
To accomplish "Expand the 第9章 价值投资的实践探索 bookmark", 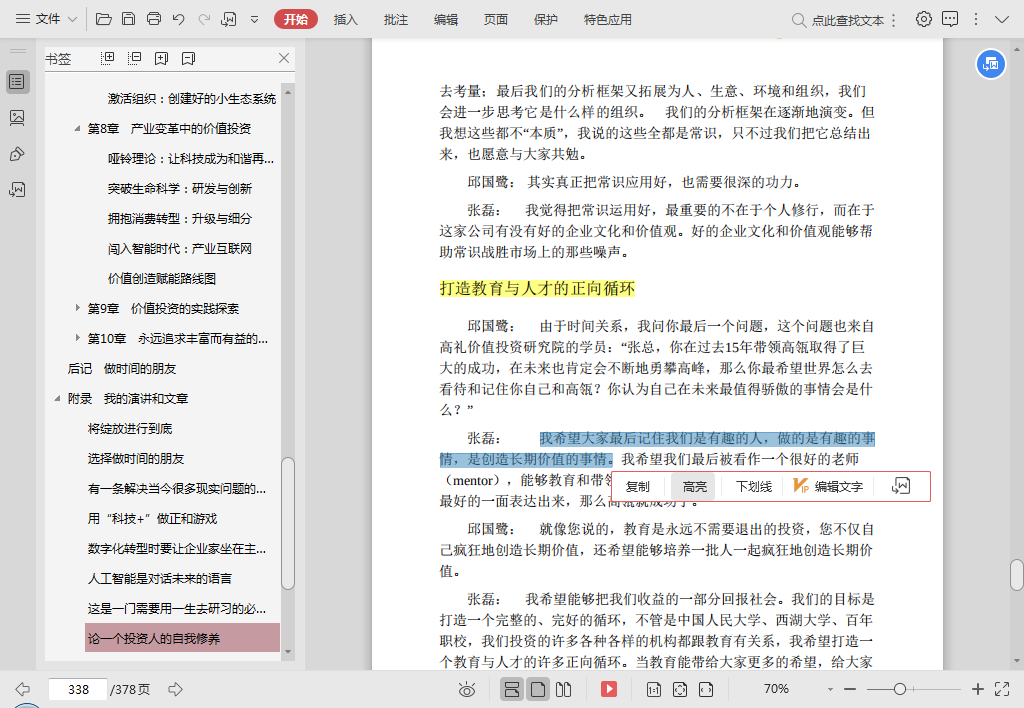I will point(79,308).
